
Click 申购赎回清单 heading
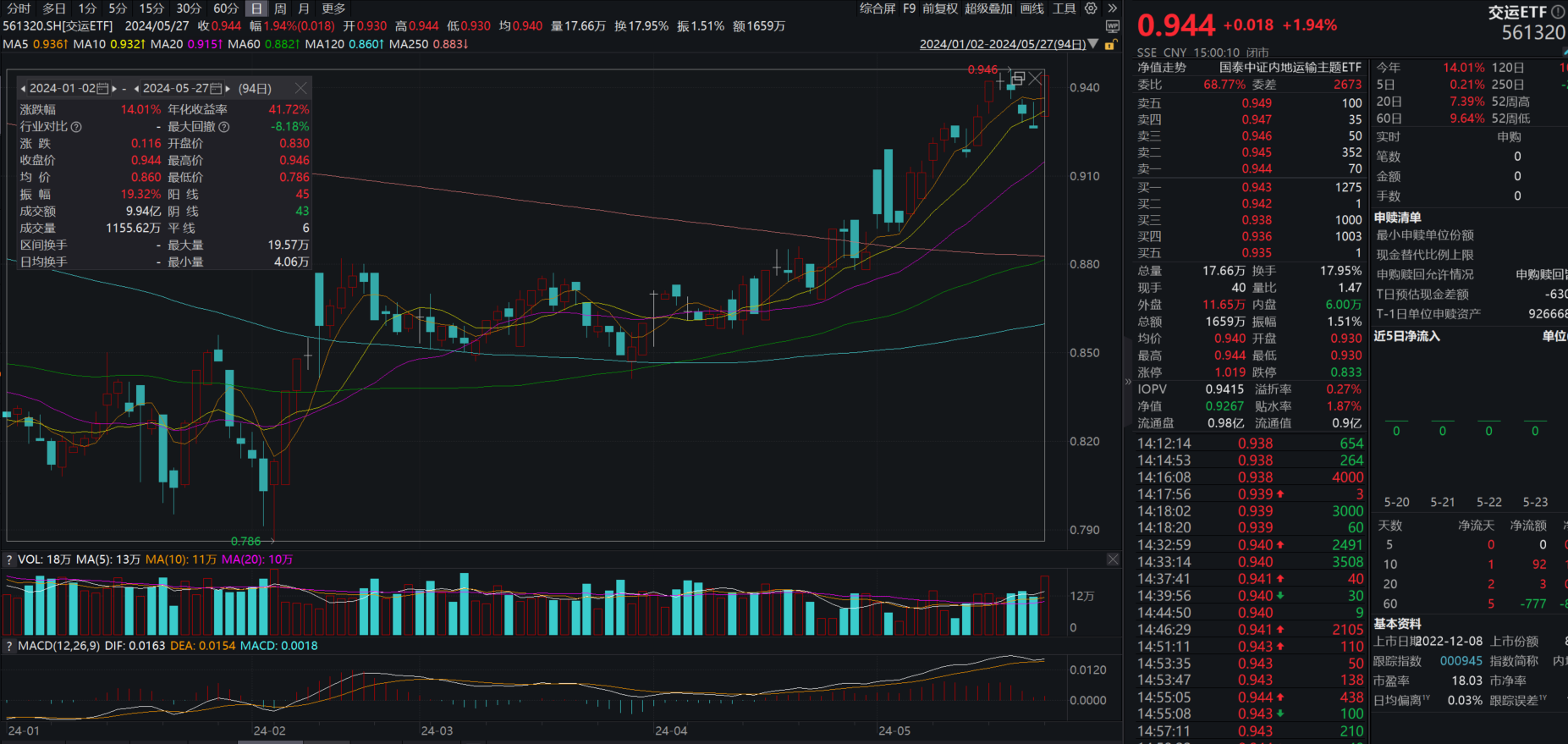[x=1397, y=218]
